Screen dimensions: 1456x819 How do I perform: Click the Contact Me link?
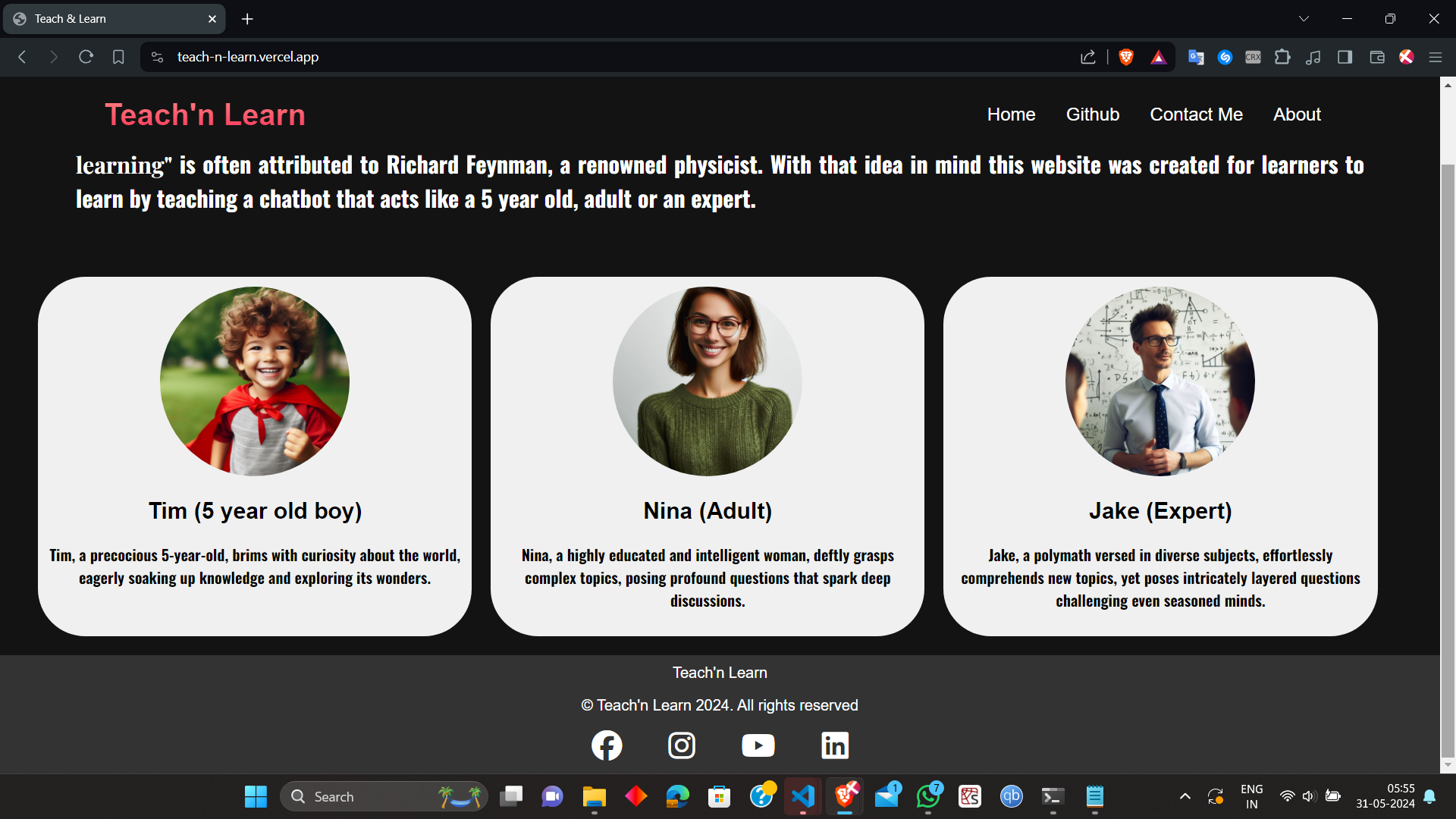[1196, 115]
